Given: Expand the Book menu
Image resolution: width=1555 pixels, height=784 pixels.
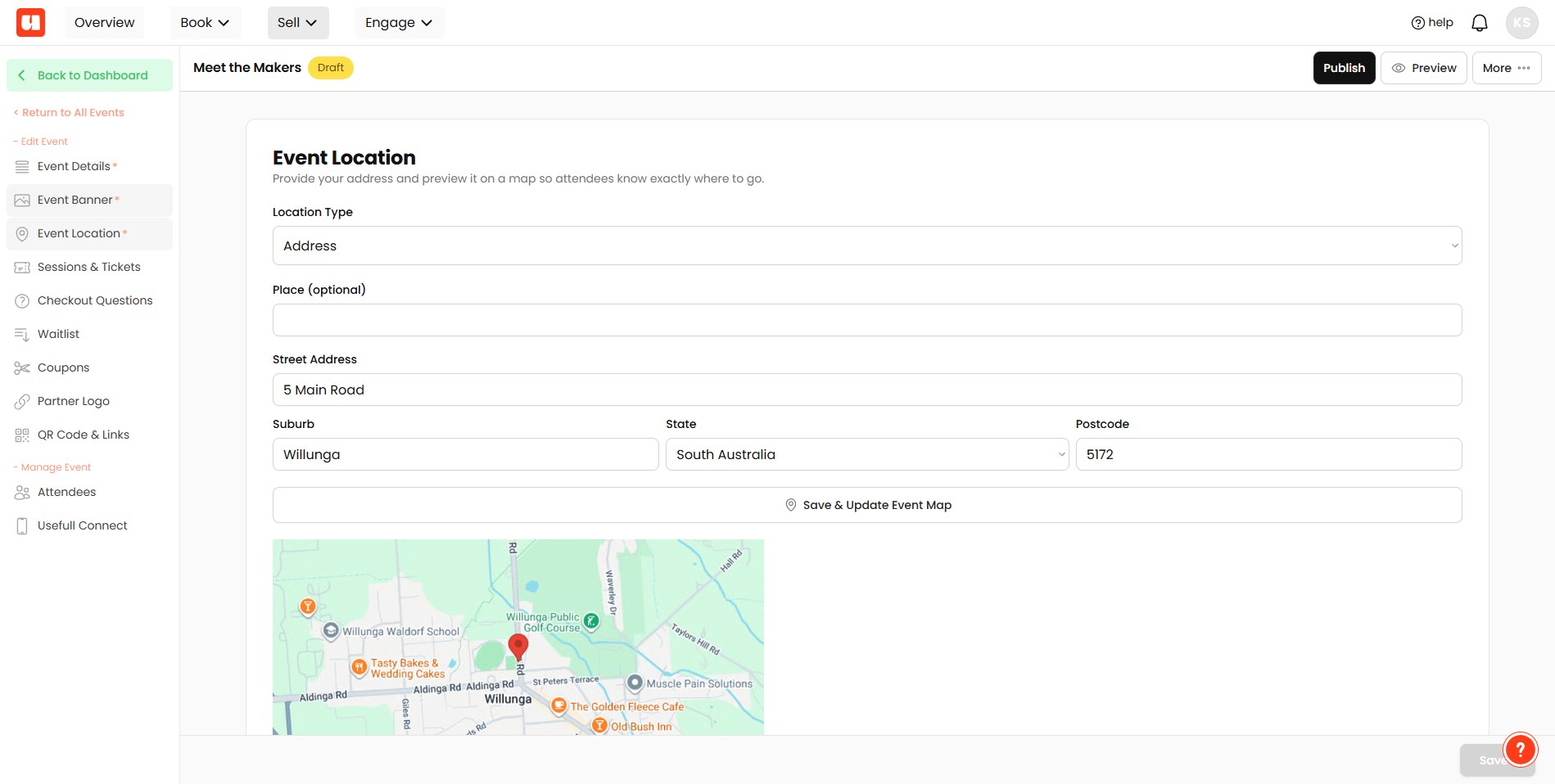Looking at the screenshot, I should tap(205, 23).
